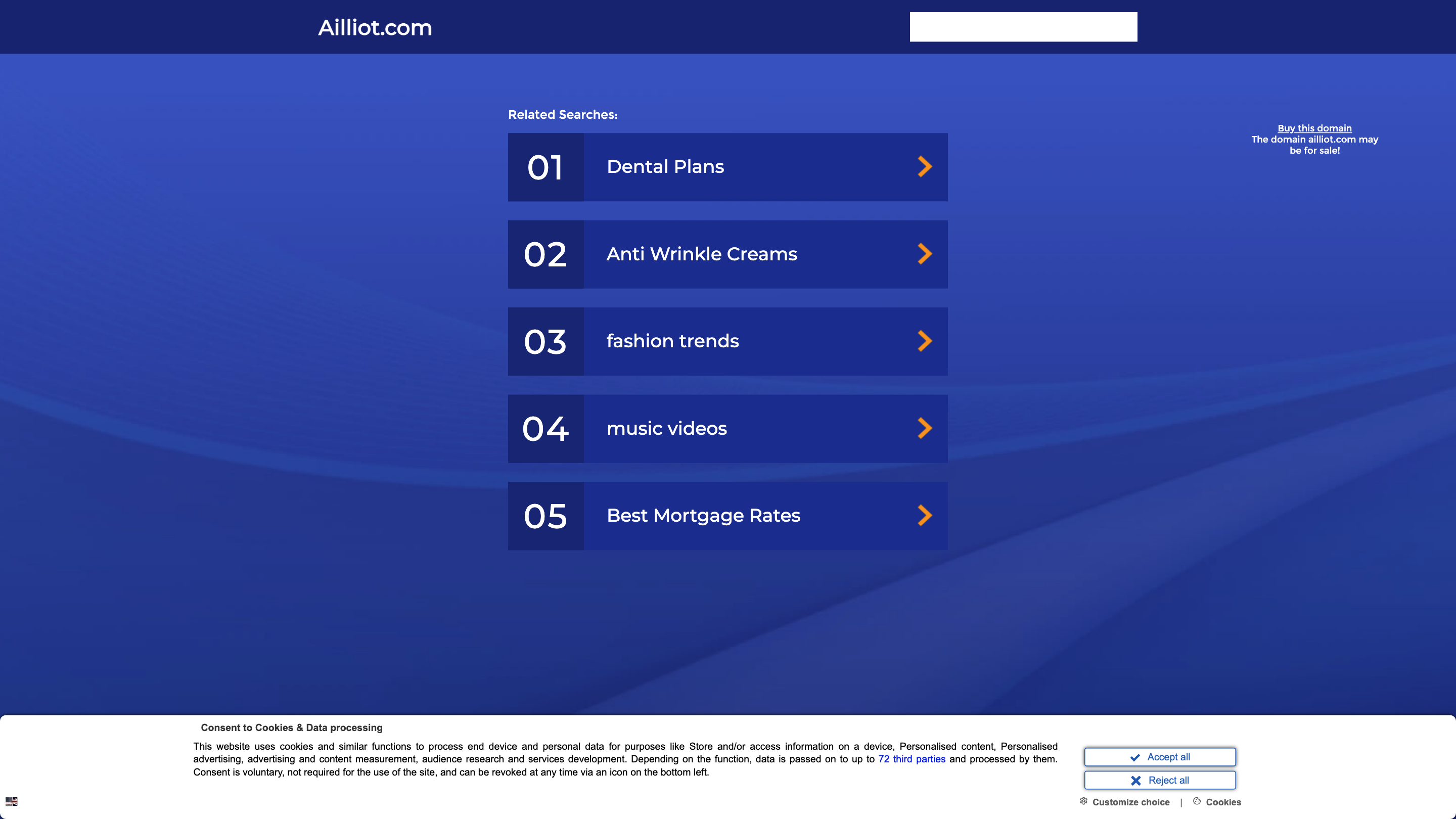This screenshot has width=1456, height=819.
Task: Click the orange arrow beside Dental Plans
Action: 925,166
